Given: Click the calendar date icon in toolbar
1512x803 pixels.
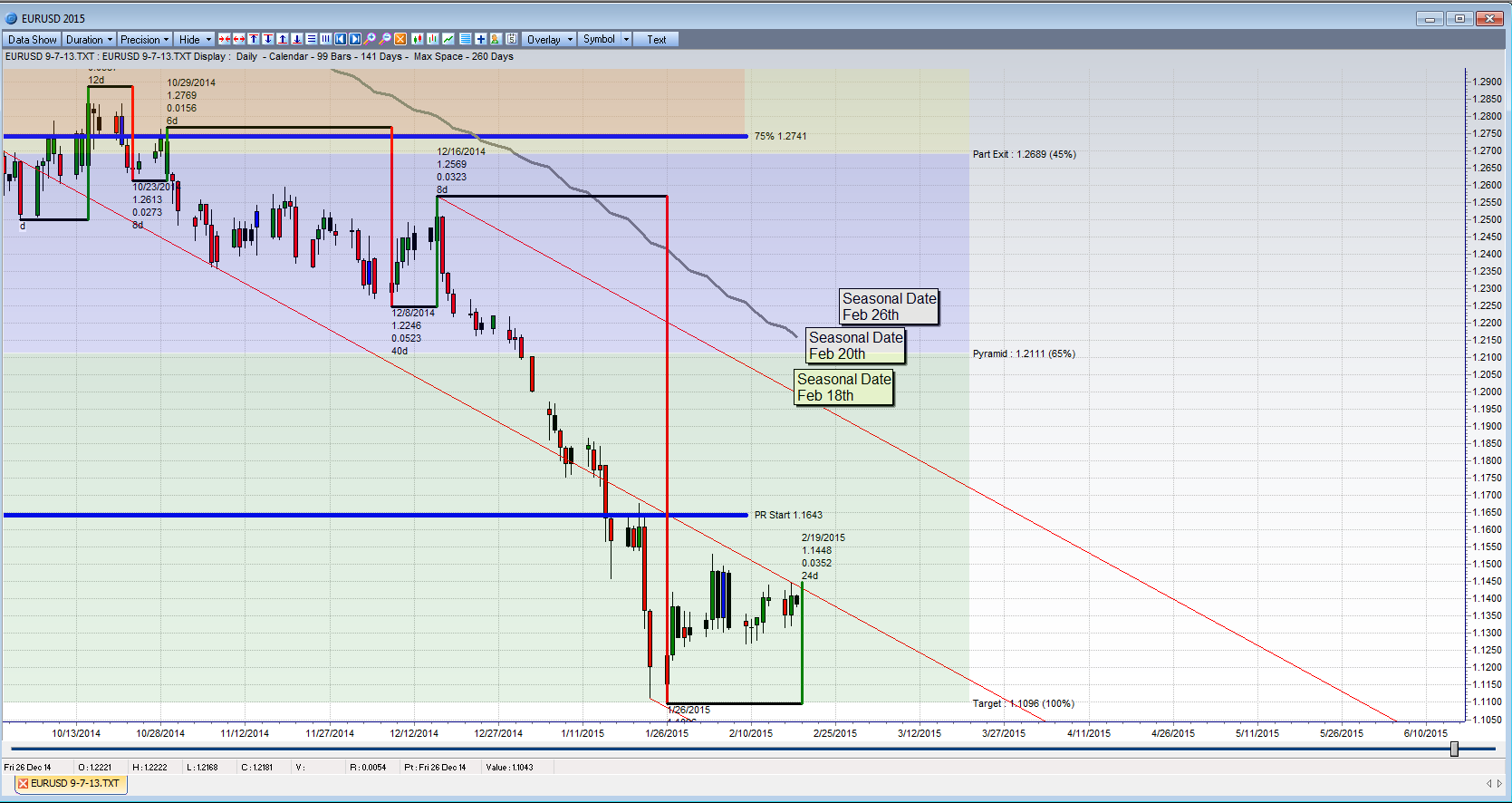Looking at the screenshot, I should (512, 39).
